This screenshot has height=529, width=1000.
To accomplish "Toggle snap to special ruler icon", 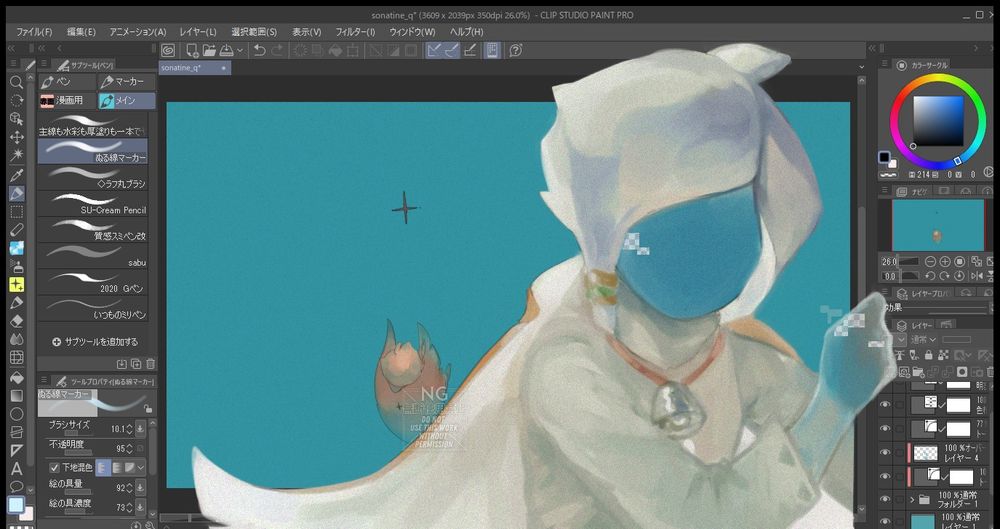I will pyautogui.click(x=452, y=50).
